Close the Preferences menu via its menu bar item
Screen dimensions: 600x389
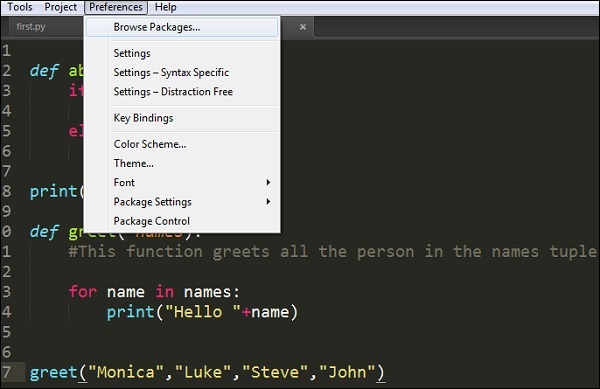coord(116,7)
